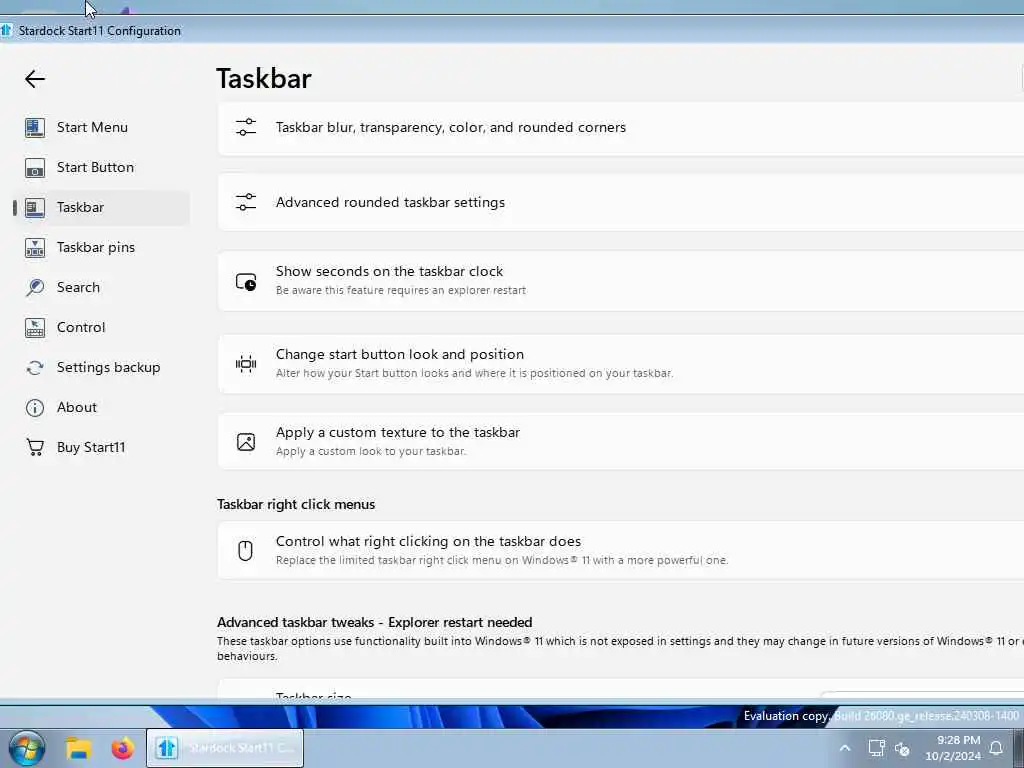Click the Start Menu sidebar icon

(x=35, y=127)
